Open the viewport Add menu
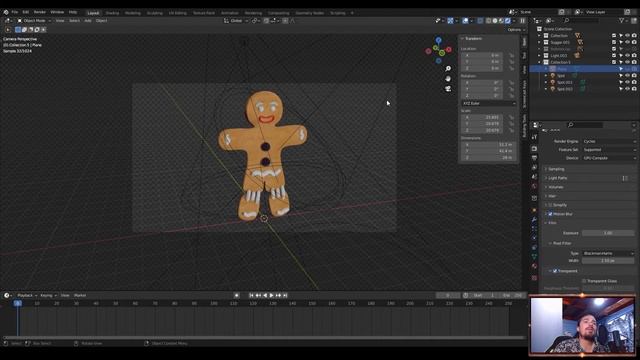 click(x=88, y=20)
